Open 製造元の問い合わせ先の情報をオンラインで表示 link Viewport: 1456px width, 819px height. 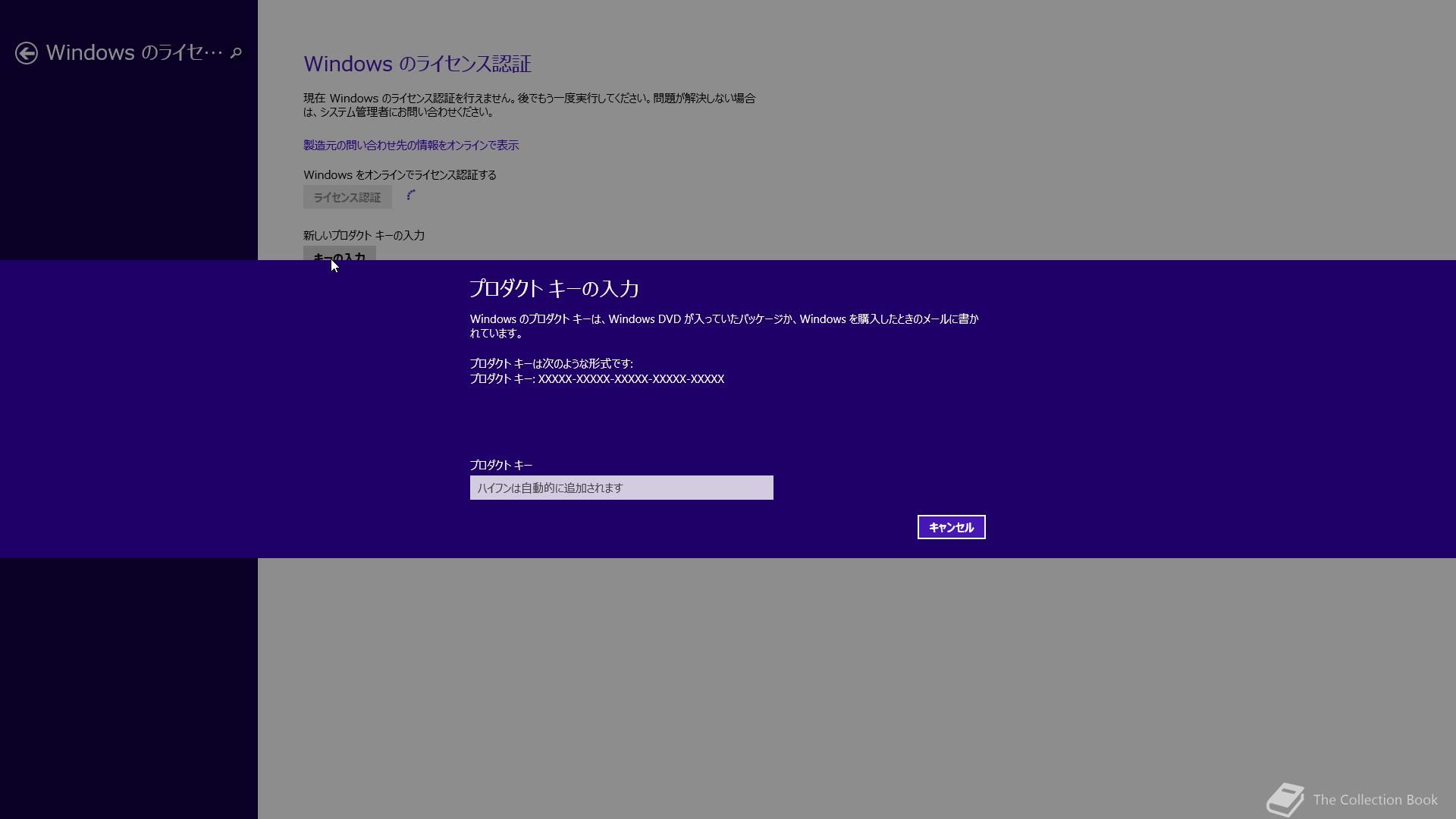click(411, 145)
